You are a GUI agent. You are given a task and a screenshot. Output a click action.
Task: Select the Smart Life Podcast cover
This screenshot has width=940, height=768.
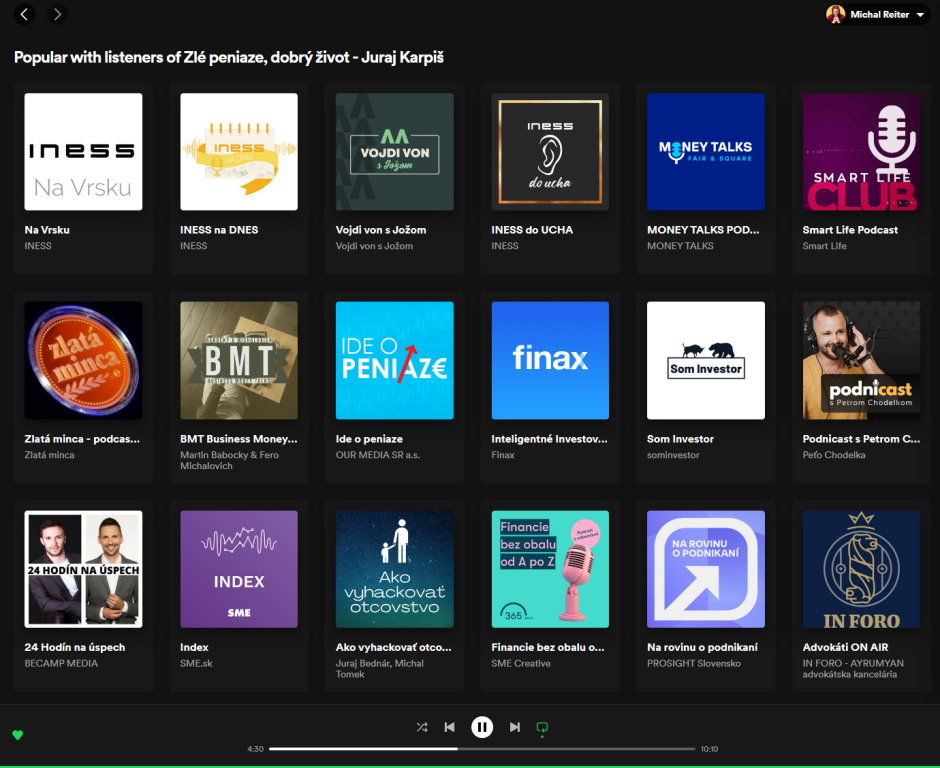coord(861,152)
